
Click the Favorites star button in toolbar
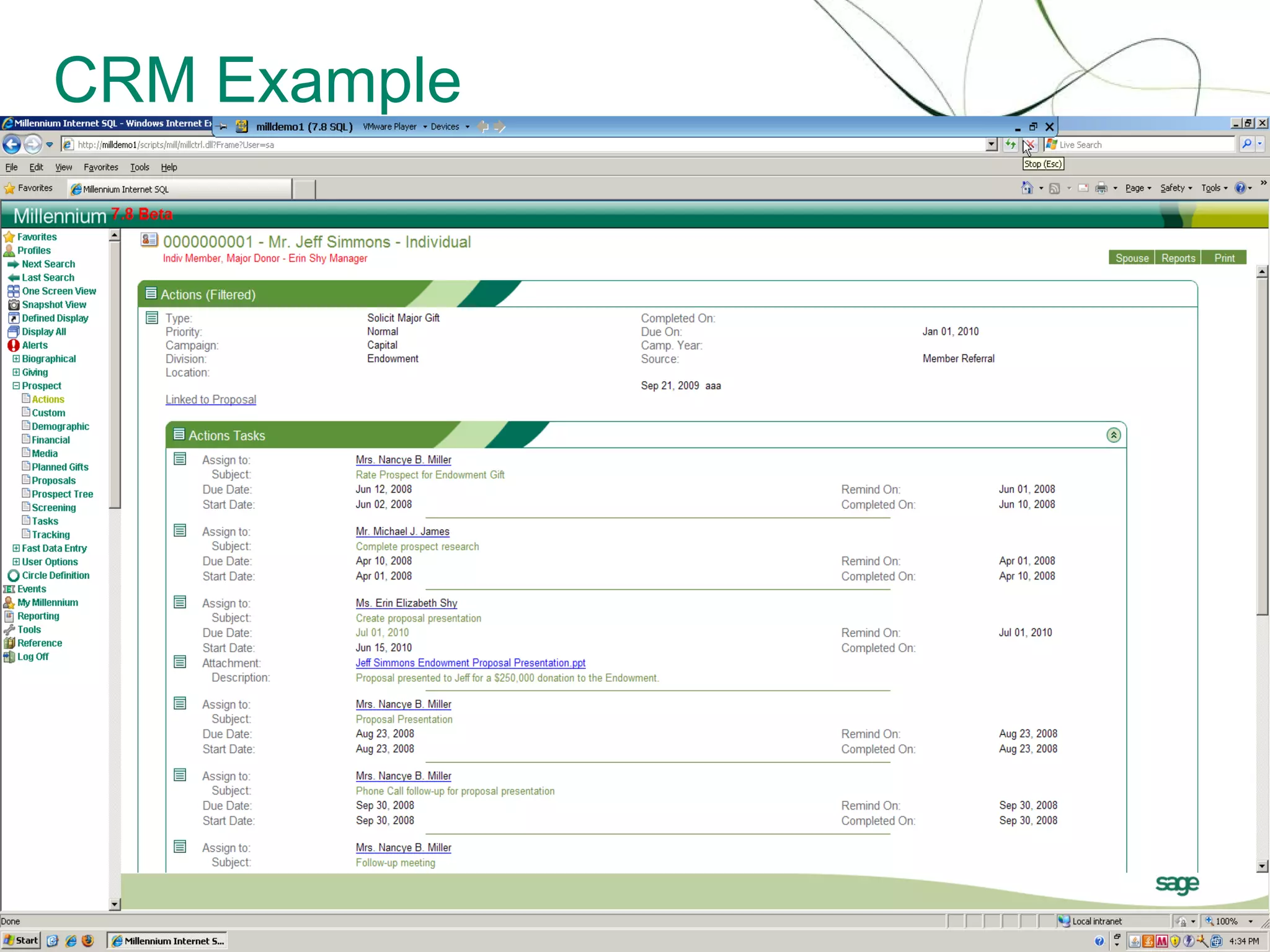click(28, 188)
